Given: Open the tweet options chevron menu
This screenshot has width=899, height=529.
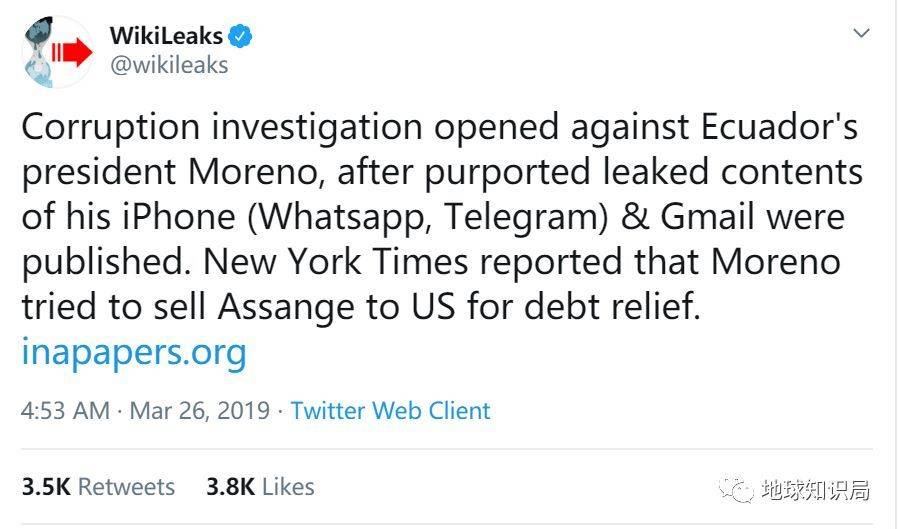Looking at the screenshot, I should pos(860,34).
